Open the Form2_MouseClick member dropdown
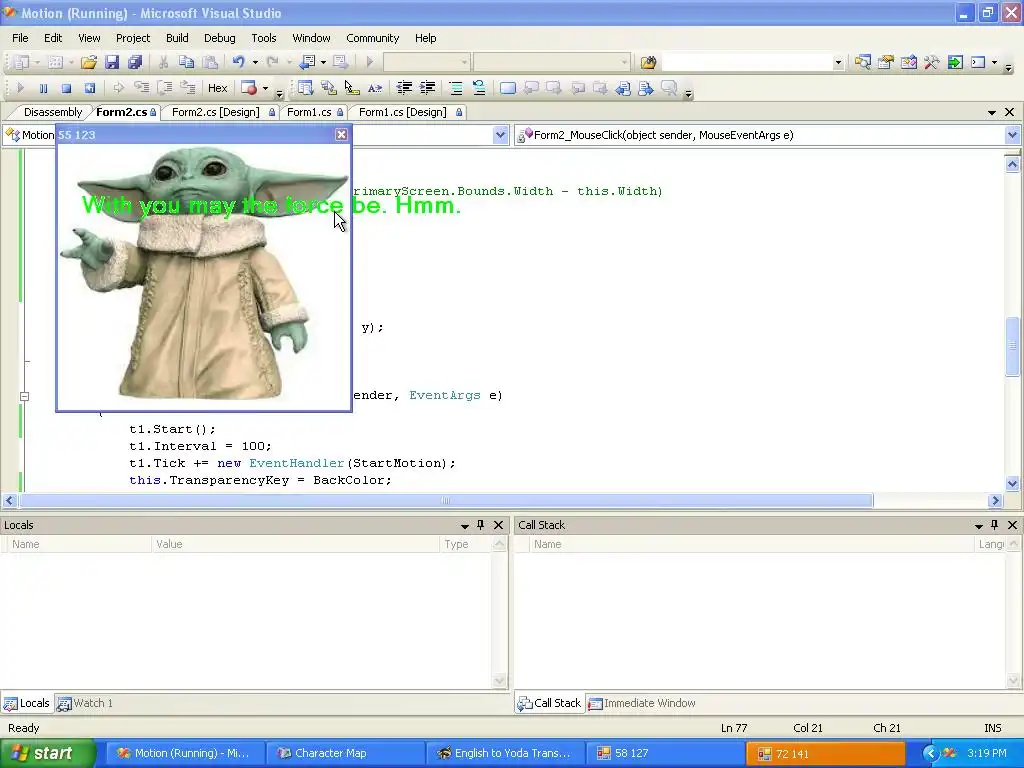 point(1012,135)
